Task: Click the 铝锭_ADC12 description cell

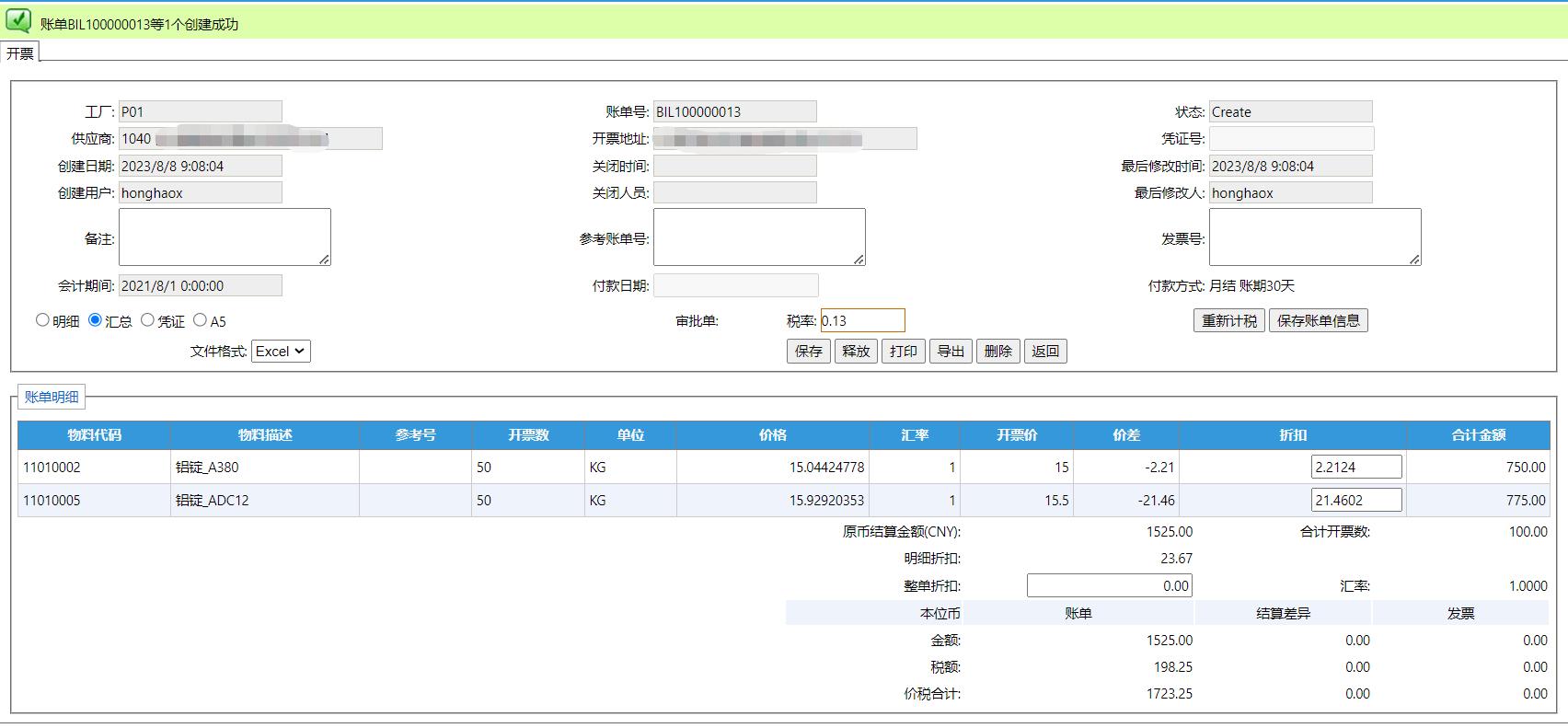Action: pyautogui.click(x=265, y=500)
